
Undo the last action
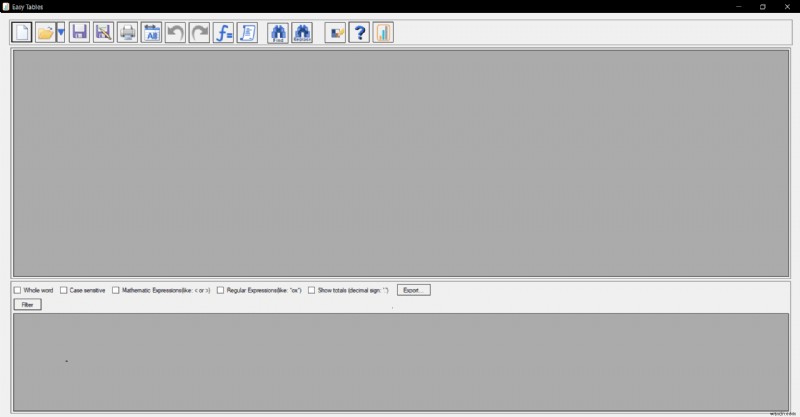pyautogui.click(x=176, y=33)
